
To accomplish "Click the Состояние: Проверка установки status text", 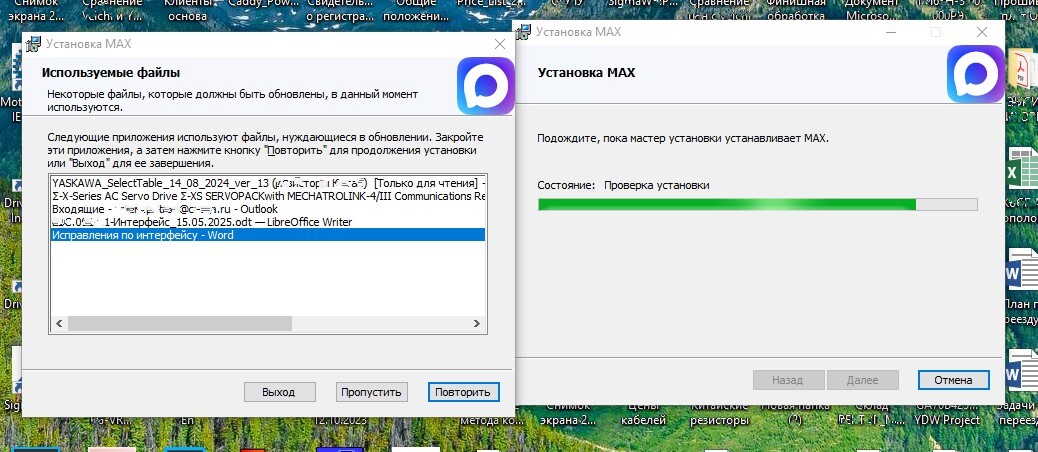I will pos(623,185).
